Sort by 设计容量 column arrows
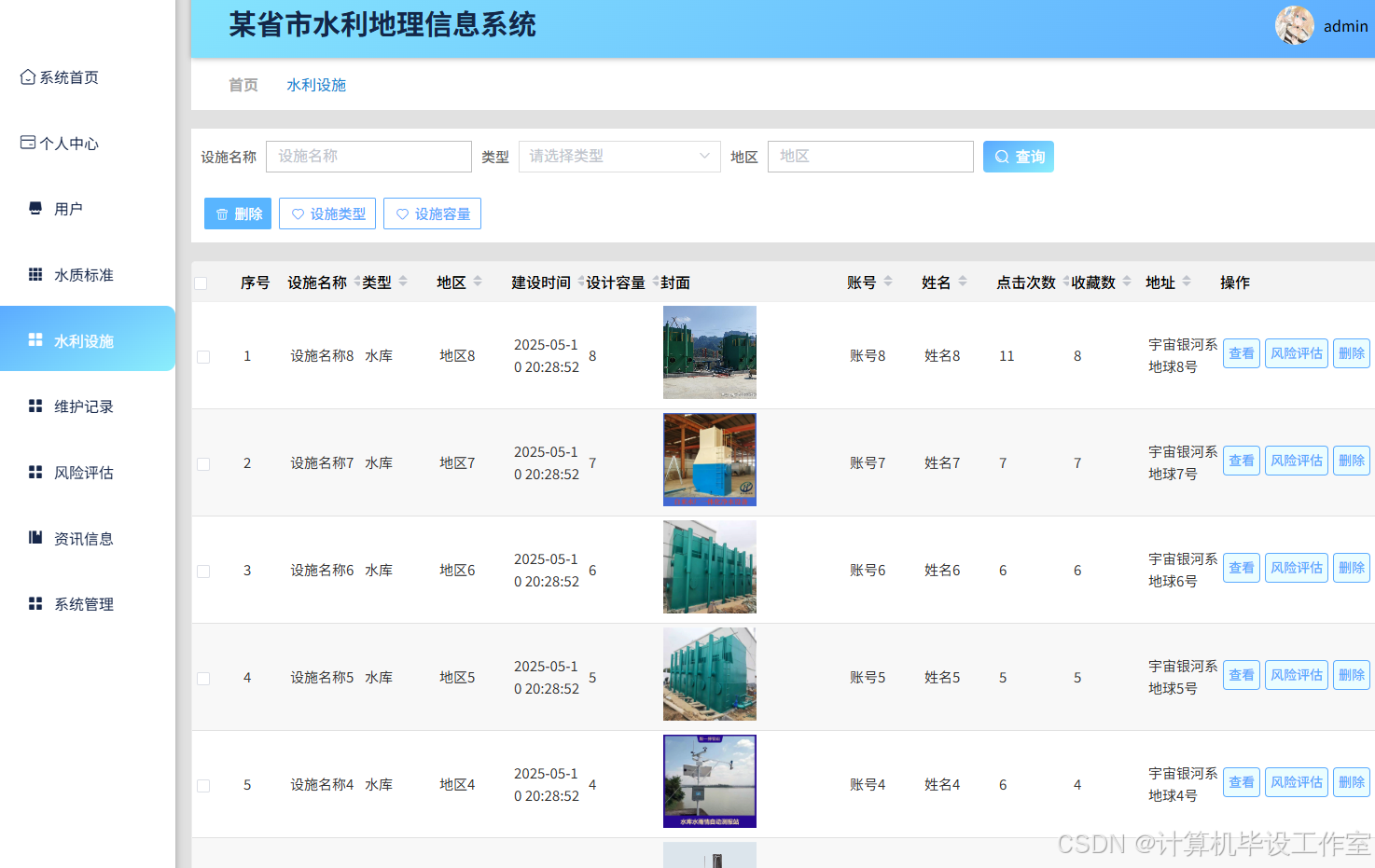The image size is (1375, 868). point(656,282)
